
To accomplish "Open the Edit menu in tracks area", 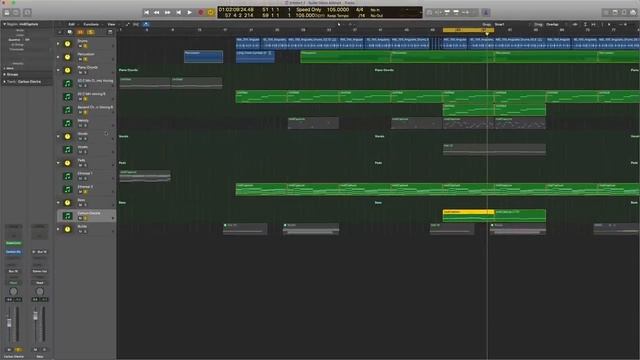I will click(72, 24).
